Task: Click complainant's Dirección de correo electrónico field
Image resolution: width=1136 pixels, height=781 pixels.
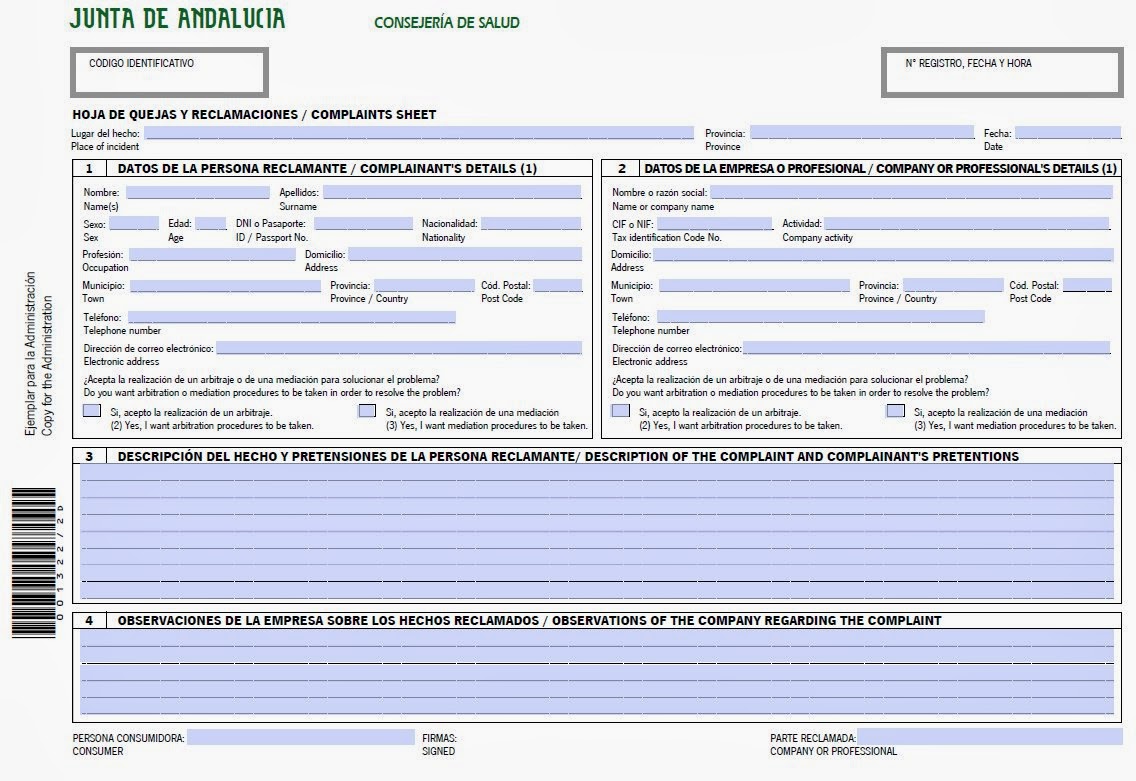Action: tap(399, 348)
